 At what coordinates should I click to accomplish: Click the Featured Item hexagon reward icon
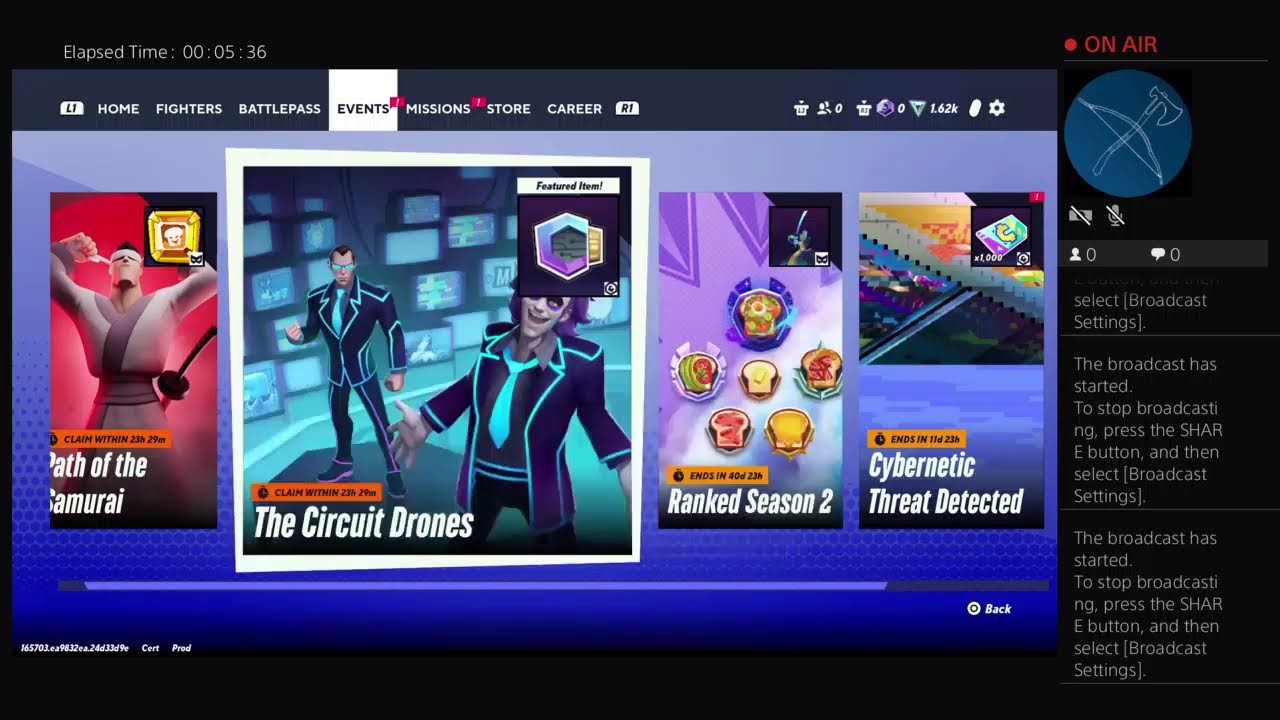(x=568, y=247)
